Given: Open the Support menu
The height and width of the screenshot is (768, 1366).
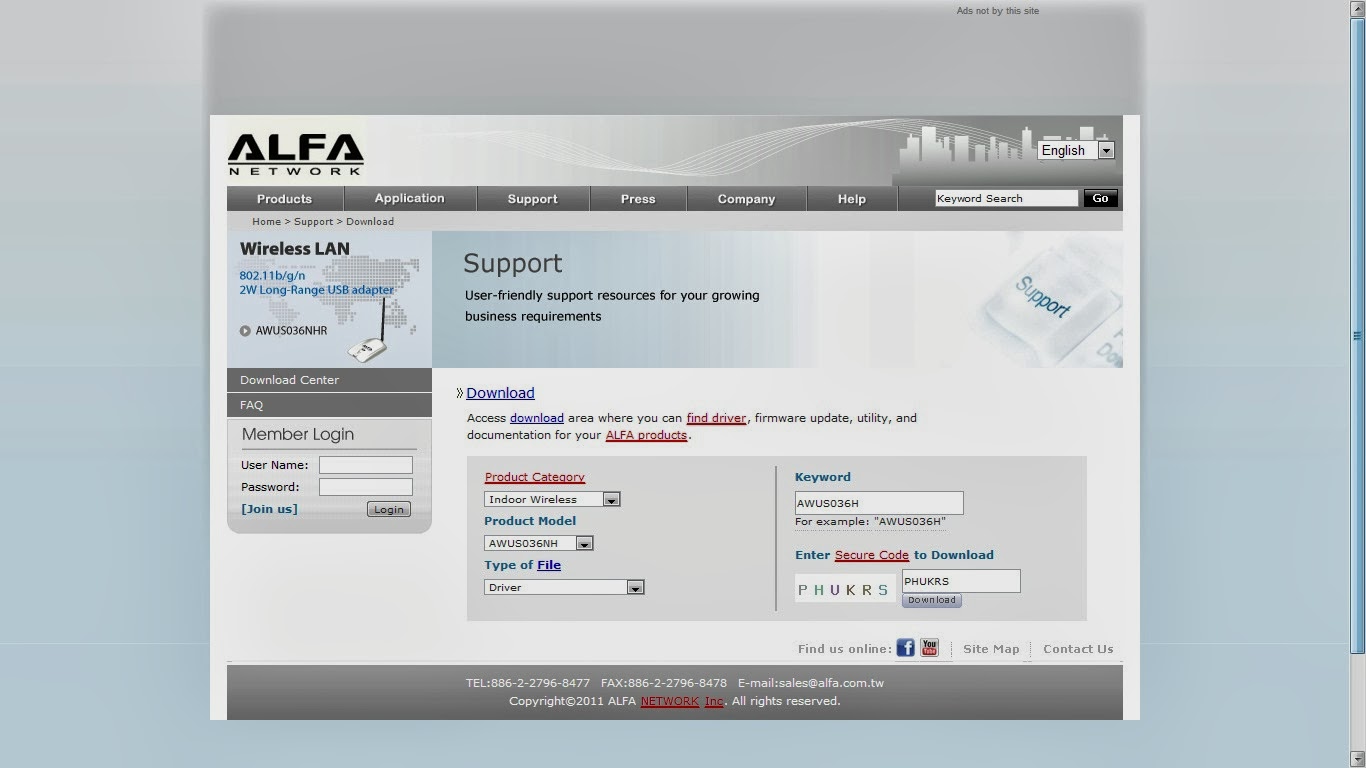Looking at the screenshot, I should click(x=532, y=198).
